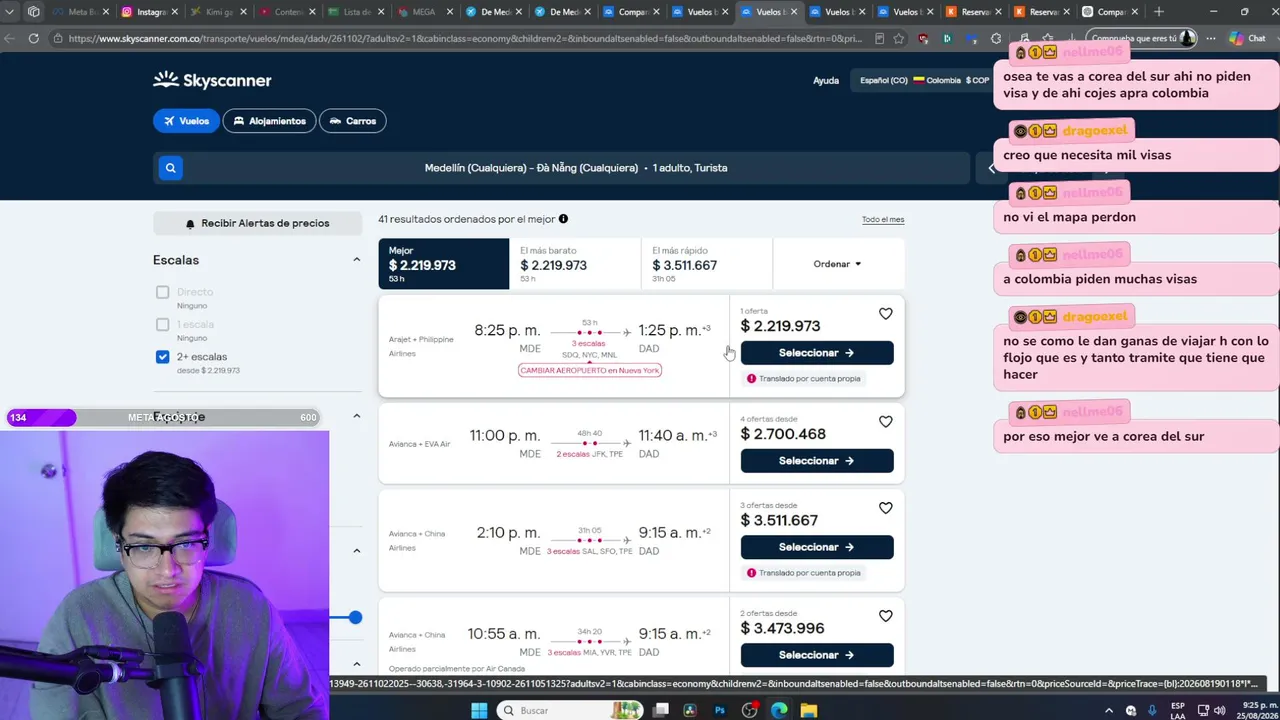Click the Skyscanner logo
Screen dimensions: 1280x720
[x=212, y=80]
